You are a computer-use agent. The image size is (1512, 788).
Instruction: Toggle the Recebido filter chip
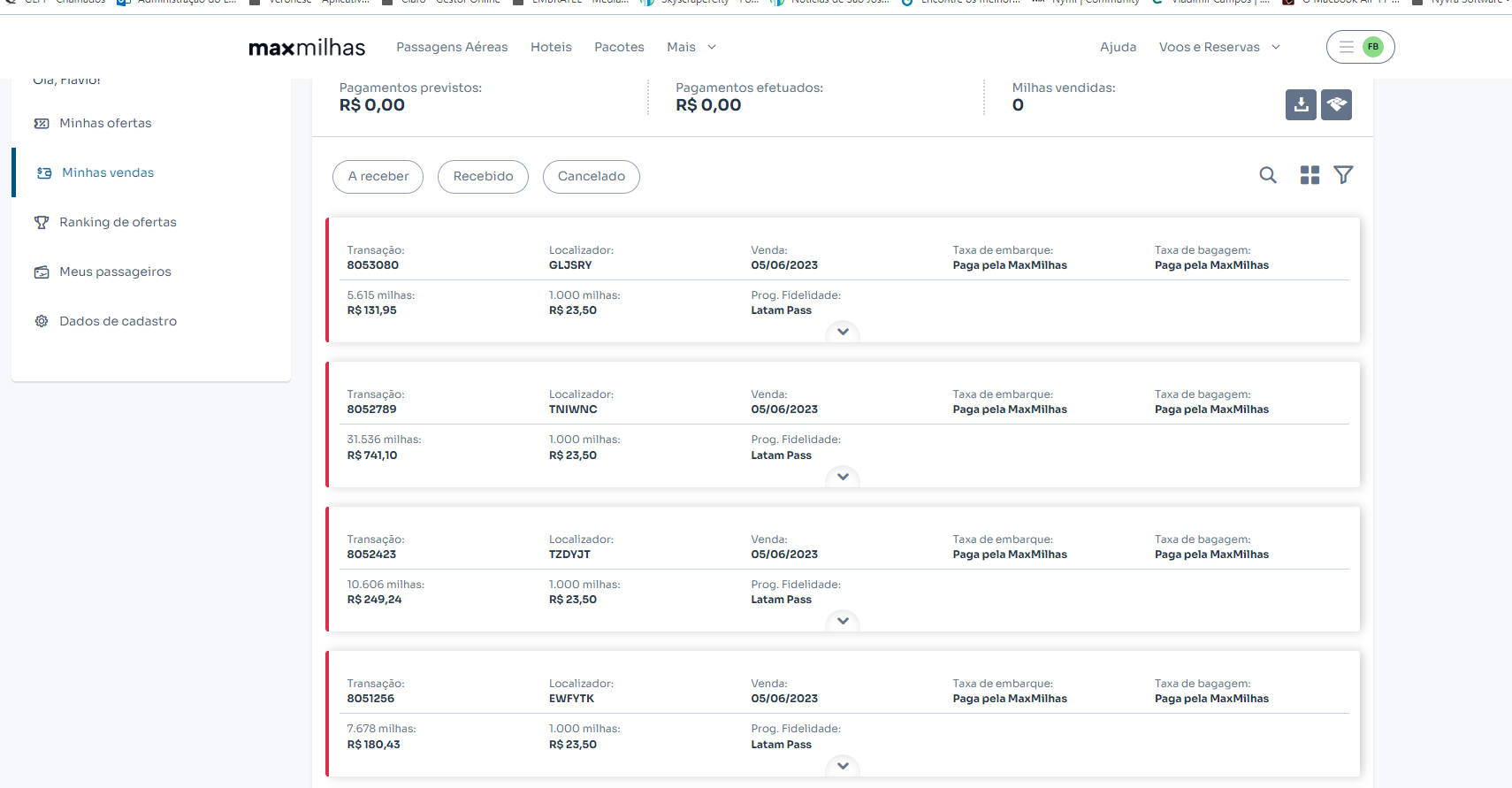483,177
